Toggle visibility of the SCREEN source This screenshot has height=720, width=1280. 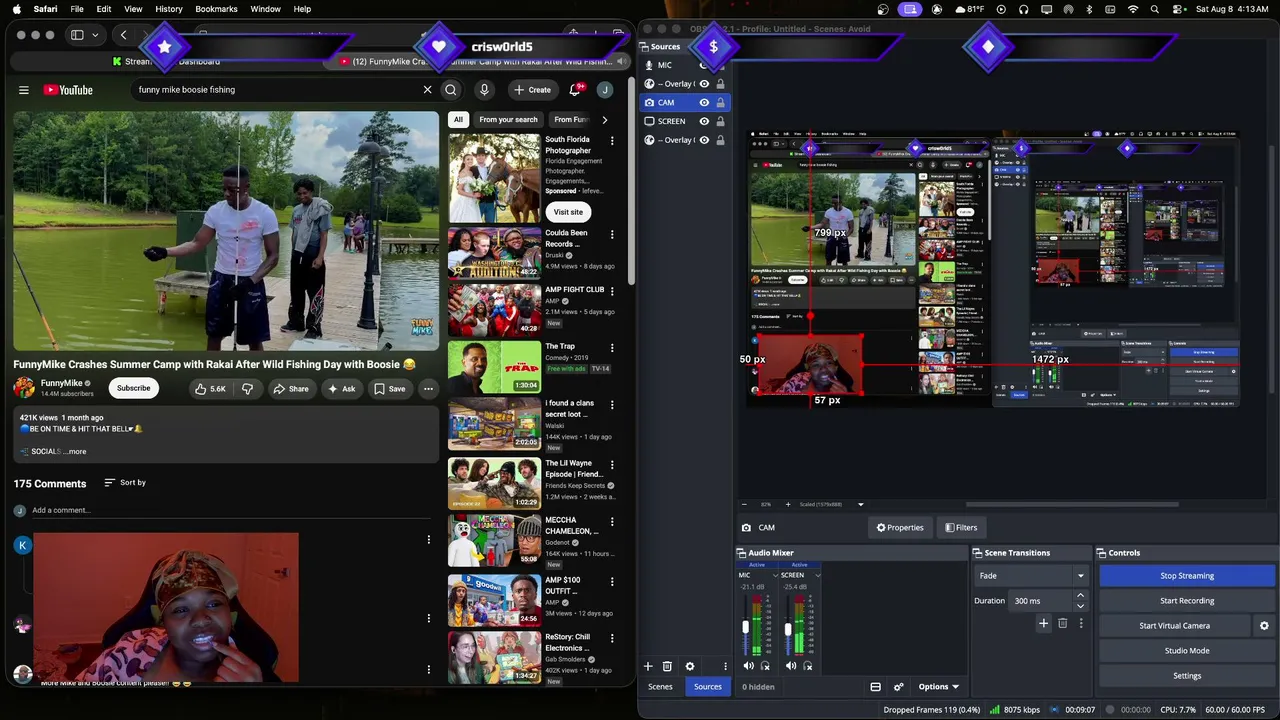pyautogui.click(x=704, y=121)
